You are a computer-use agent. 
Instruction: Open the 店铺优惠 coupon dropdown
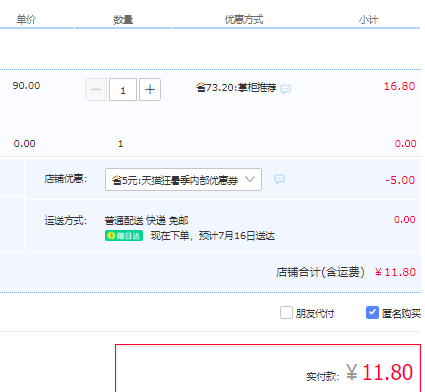[x=183, y=180]
